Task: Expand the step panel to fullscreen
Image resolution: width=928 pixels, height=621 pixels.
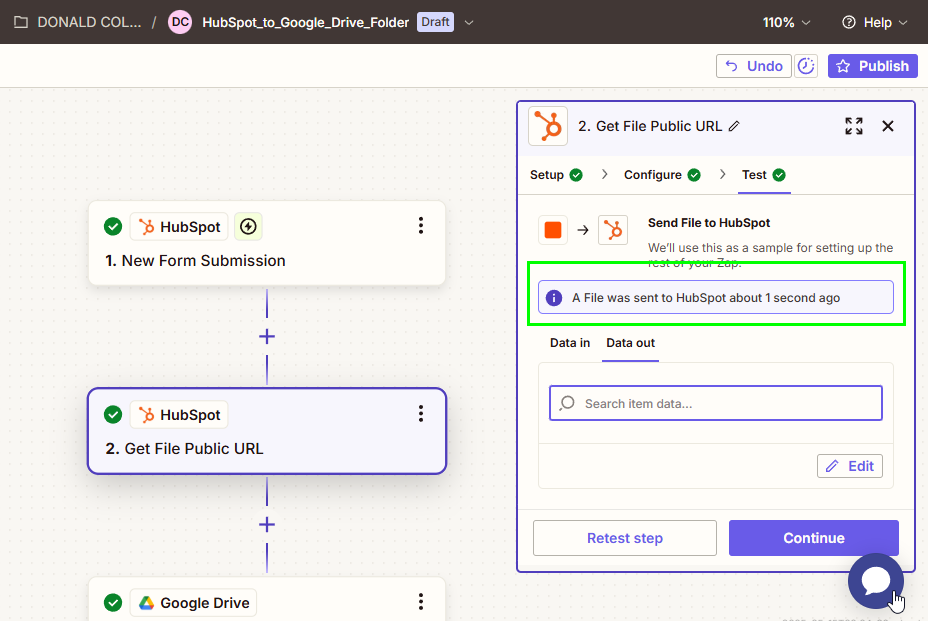Action: tap(854, 126)
